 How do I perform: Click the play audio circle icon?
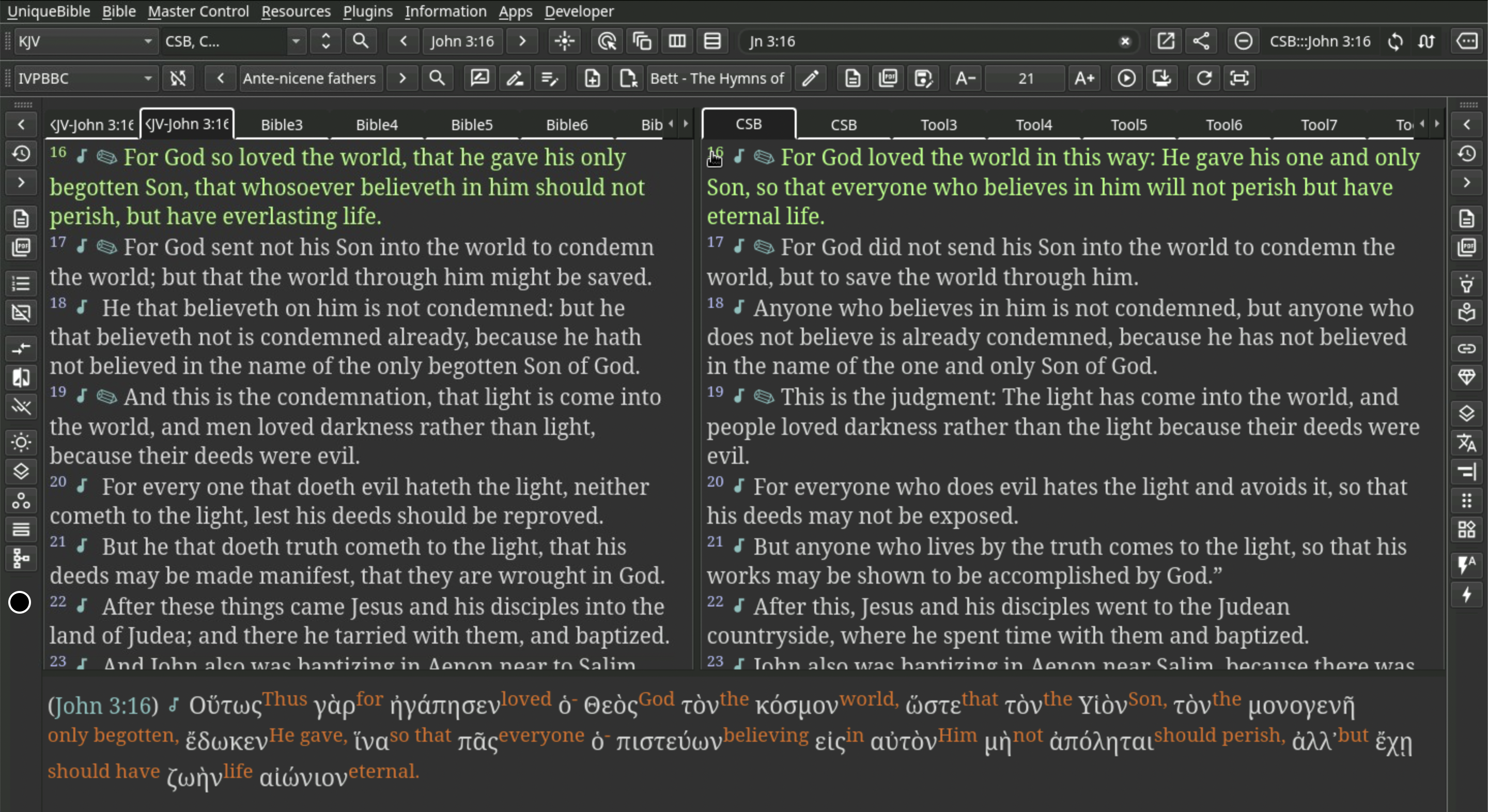[x=1126, y=78]
